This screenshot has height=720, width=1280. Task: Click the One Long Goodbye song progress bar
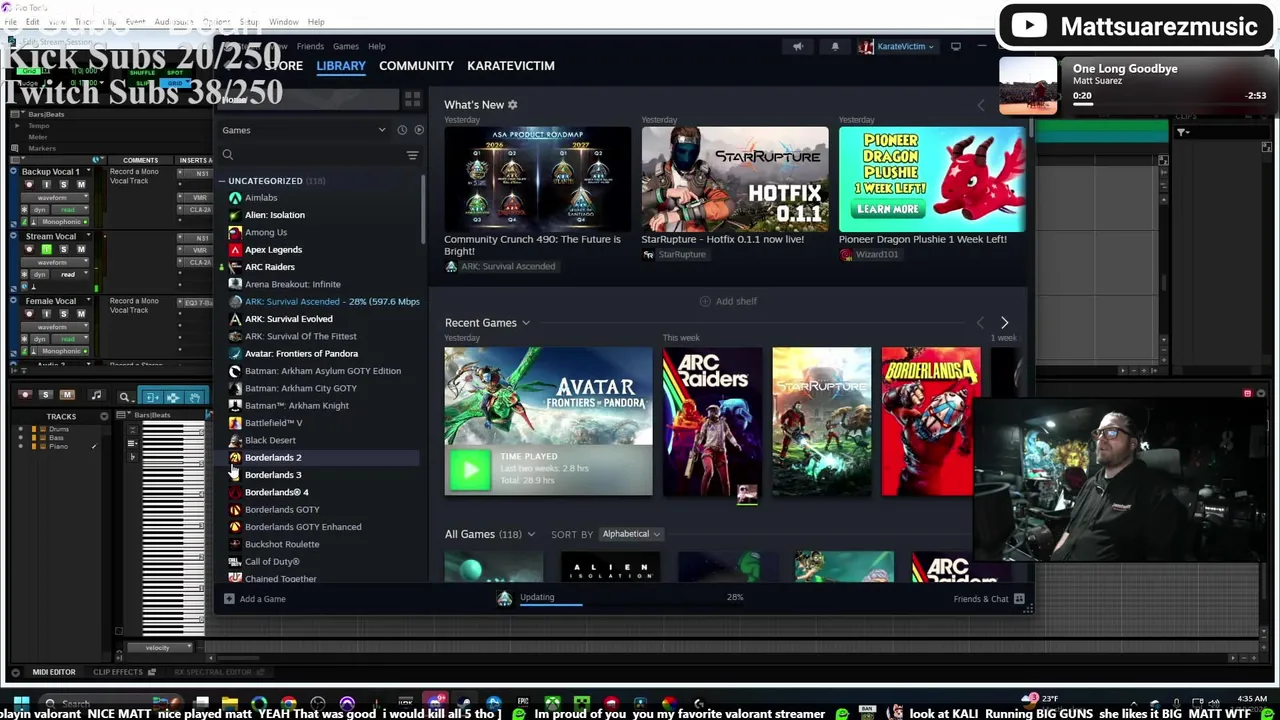click(1170, 106)
